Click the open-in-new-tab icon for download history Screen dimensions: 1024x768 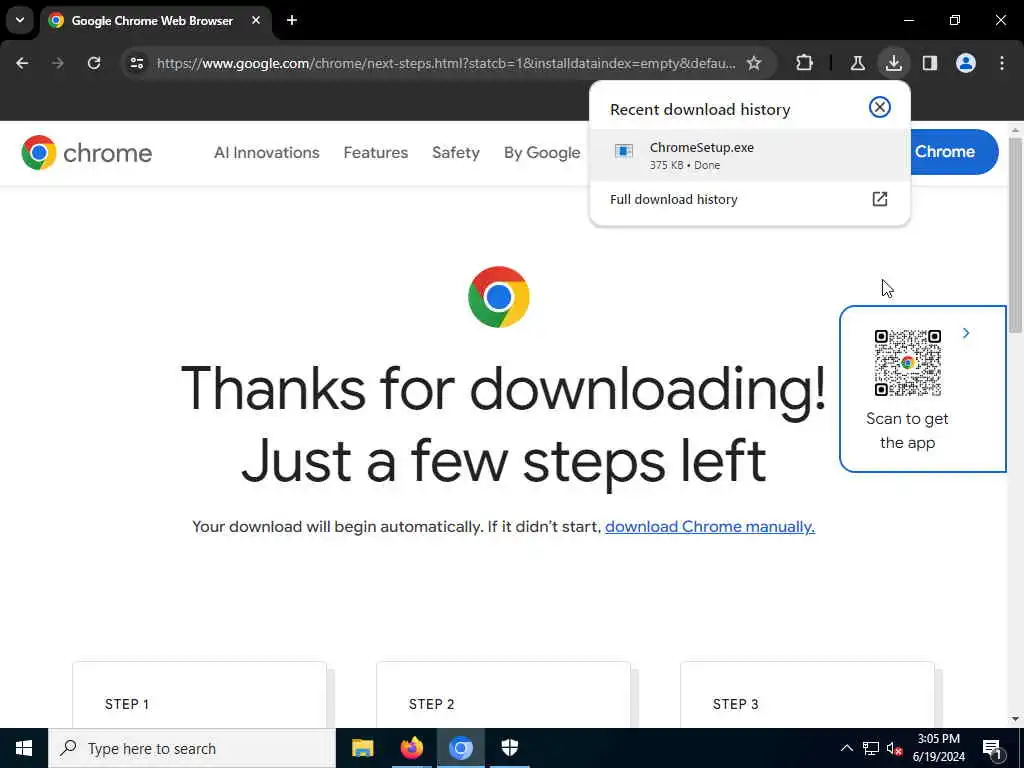[x=880, y=199]
